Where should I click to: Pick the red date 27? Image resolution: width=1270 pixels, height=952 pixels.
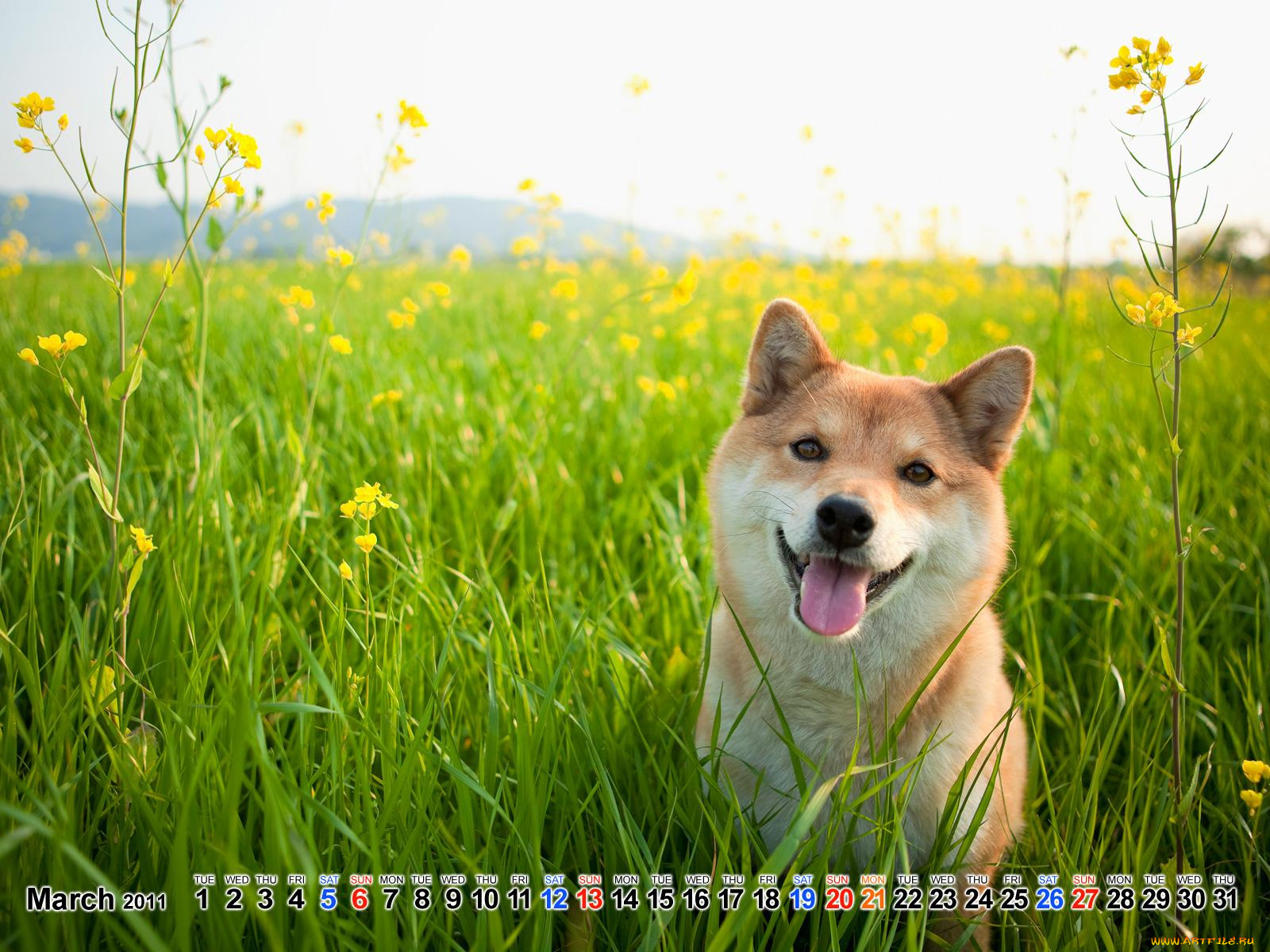pyautogui.click(x=1084, y=899)
